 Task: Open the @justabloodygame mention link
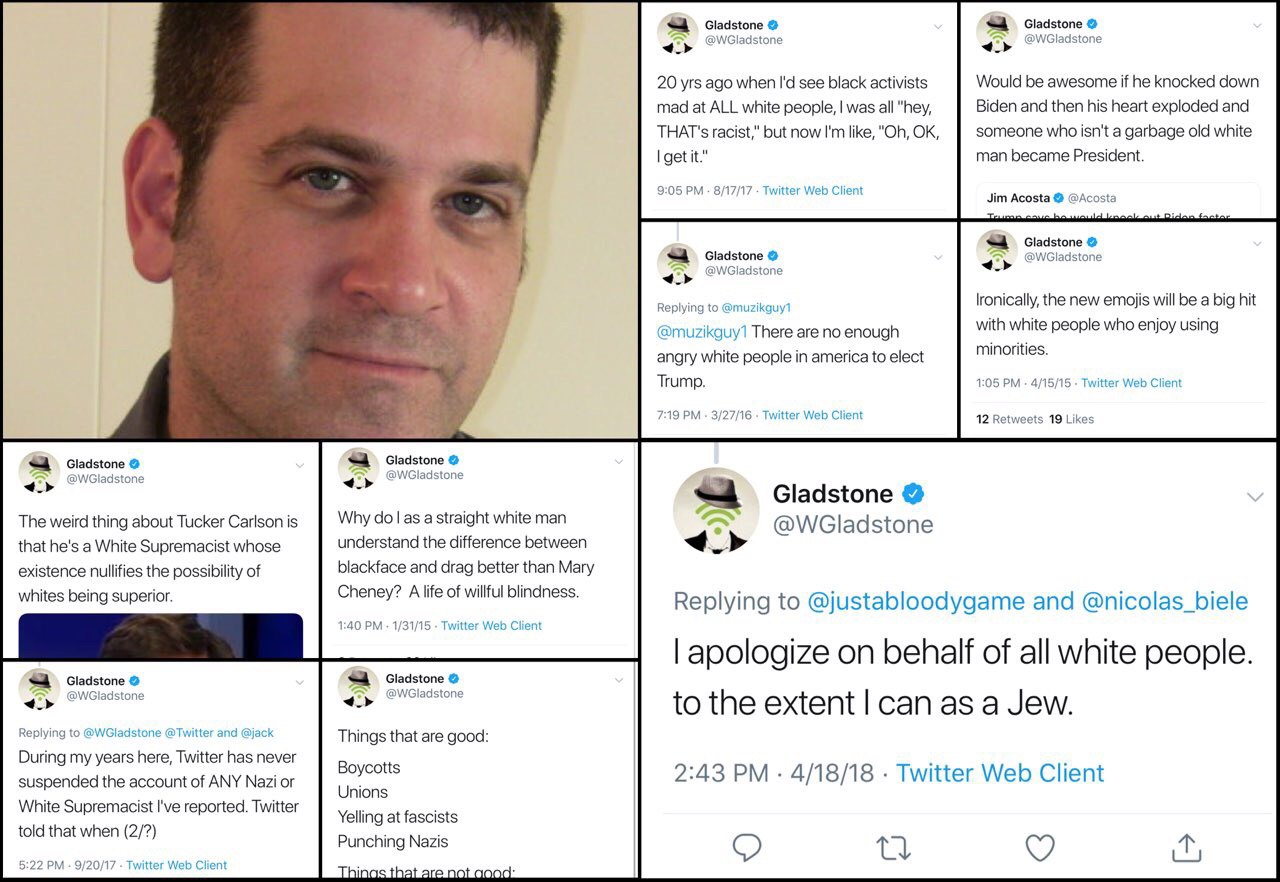click(916, 601)
